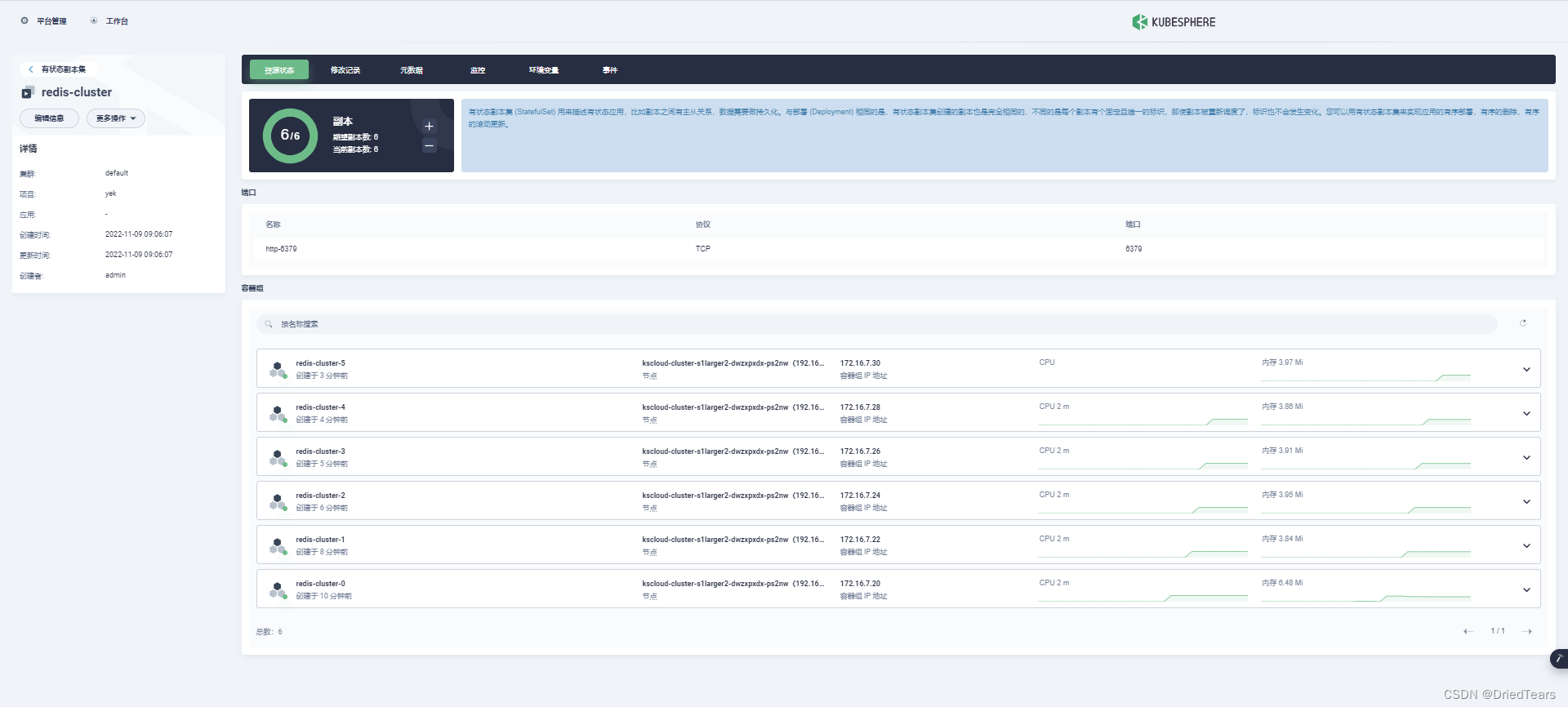The height and width of the screenshot is (707, 1568).
Task: Click IP address 172.16.7.20
Action: (x=860, y=584)
